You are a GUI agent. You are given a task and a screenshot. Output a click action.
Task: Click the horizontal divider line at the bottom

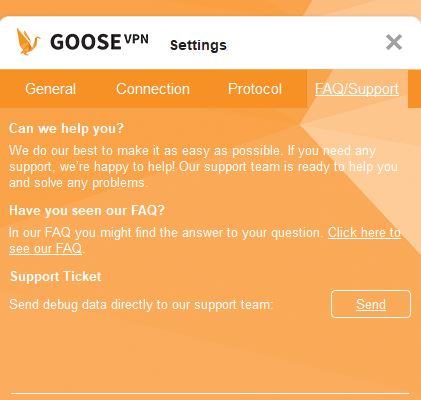(x=210, y=394)
